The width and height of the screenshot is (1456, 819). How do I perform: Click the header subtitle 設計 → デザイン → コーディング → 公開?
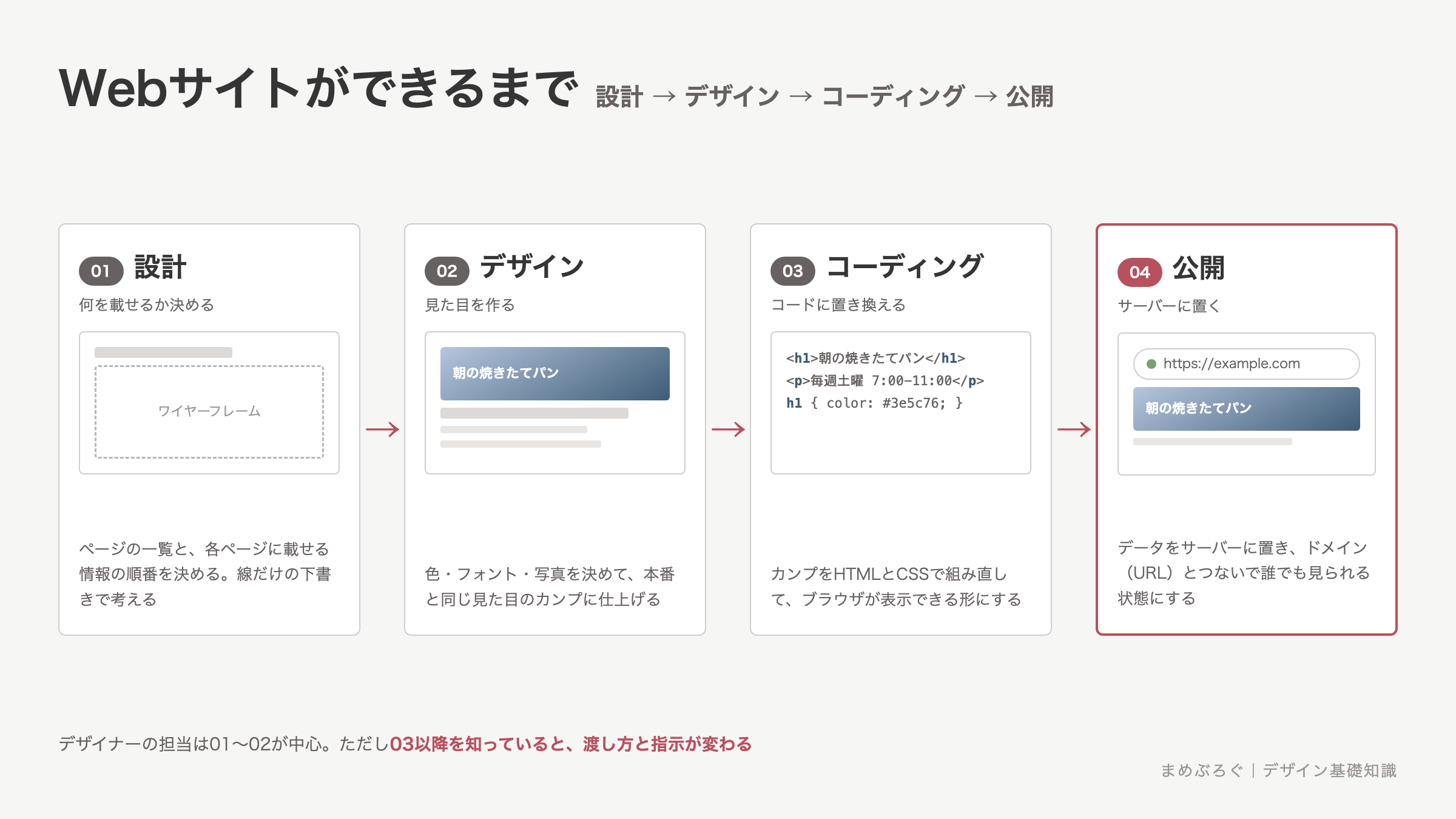pos(824,96)
